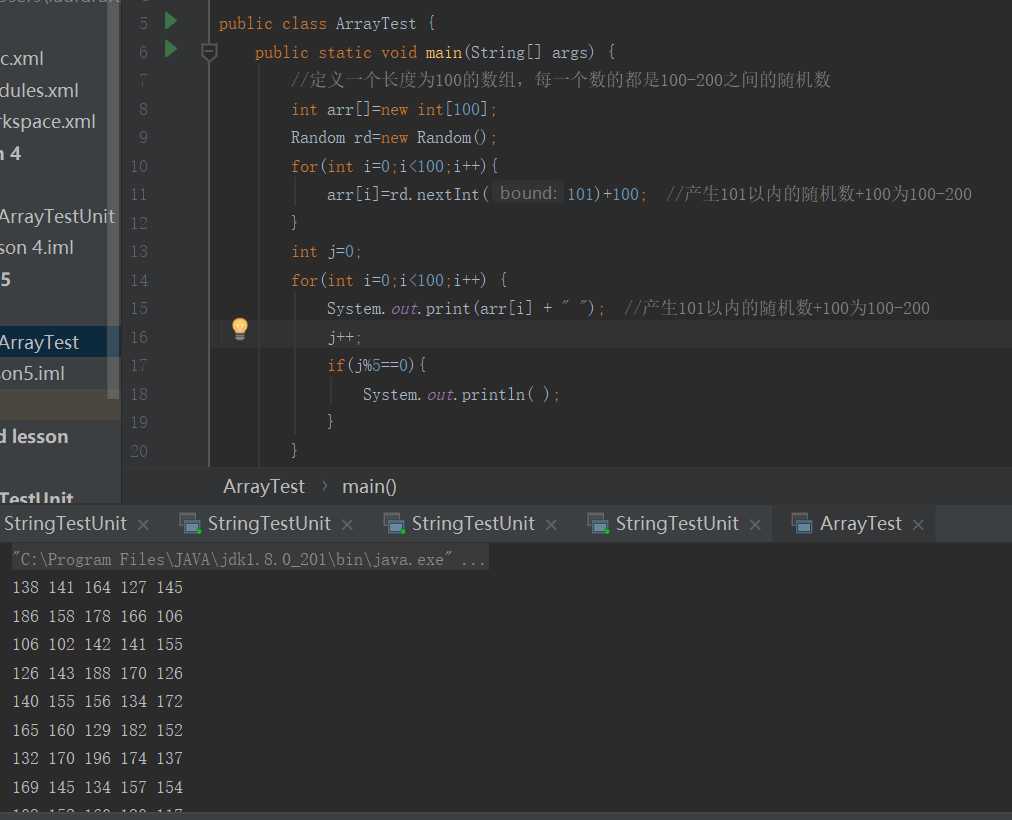The height and width of the screenshot is (820, 1012).
Task: Close the fourth StringTestUnit run tab
Action: [755, 525]
